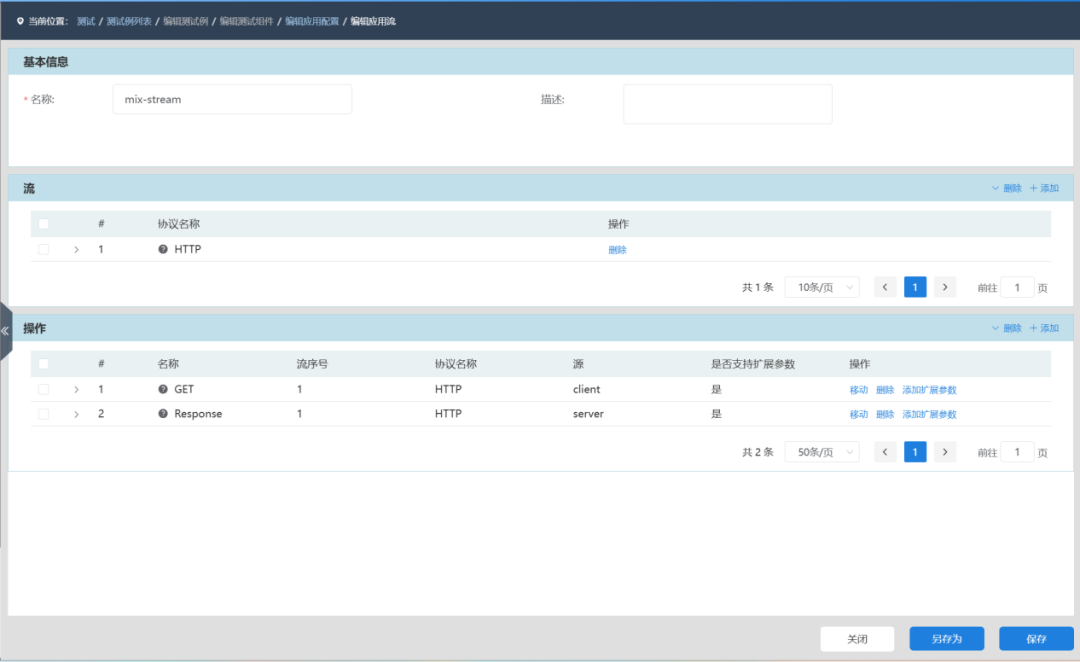Screen dimensions: 1080x662
Task: Go to previous page in 流 pagination
Action: pyautogui.click(x=885, y=287)
